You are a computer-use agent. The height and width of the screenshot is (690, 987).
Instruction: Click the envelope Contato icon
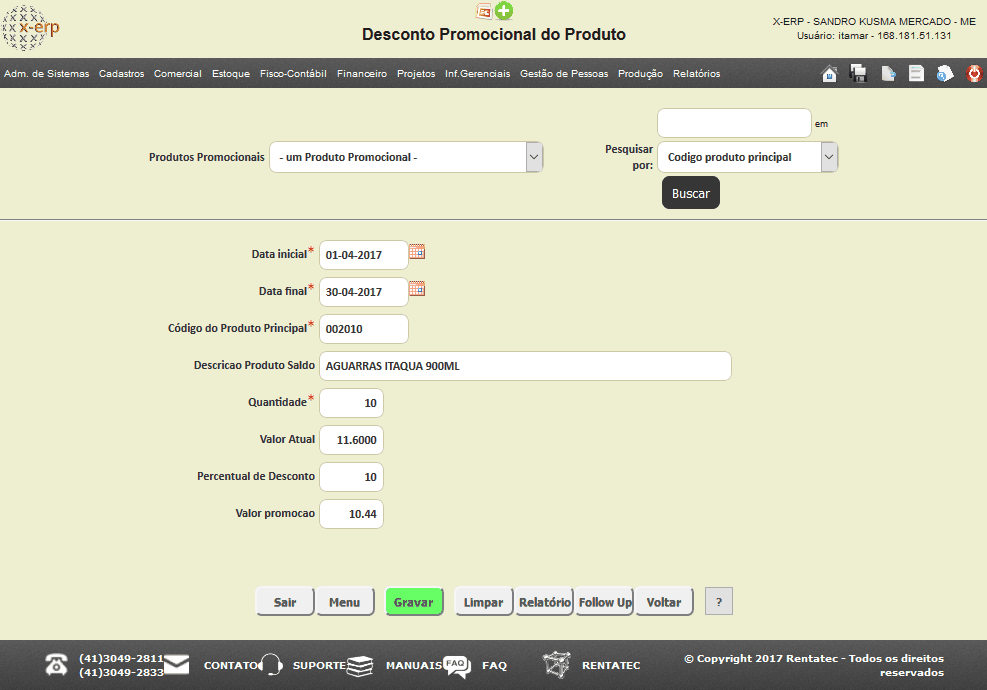click(176, 665)
